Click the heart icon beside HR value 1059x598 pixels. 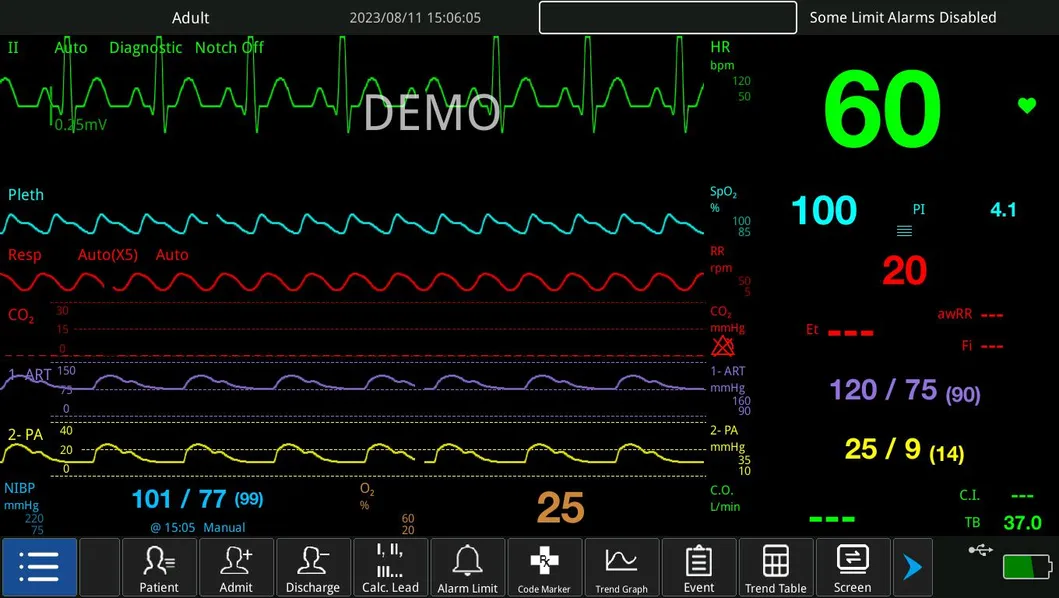tap(1026, 103)
